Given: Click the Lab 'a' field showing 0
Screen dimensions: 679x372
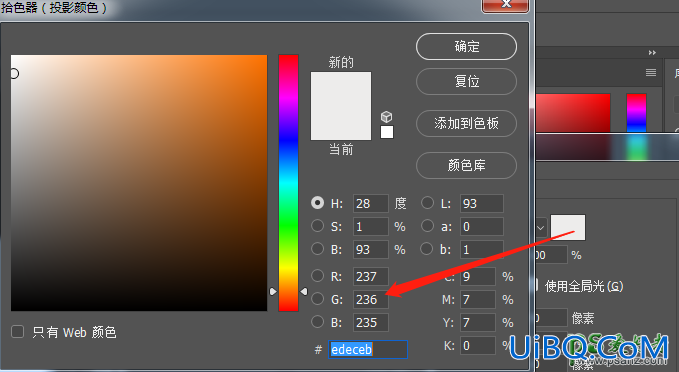Looking at the screenshot, I should point(482,226).
